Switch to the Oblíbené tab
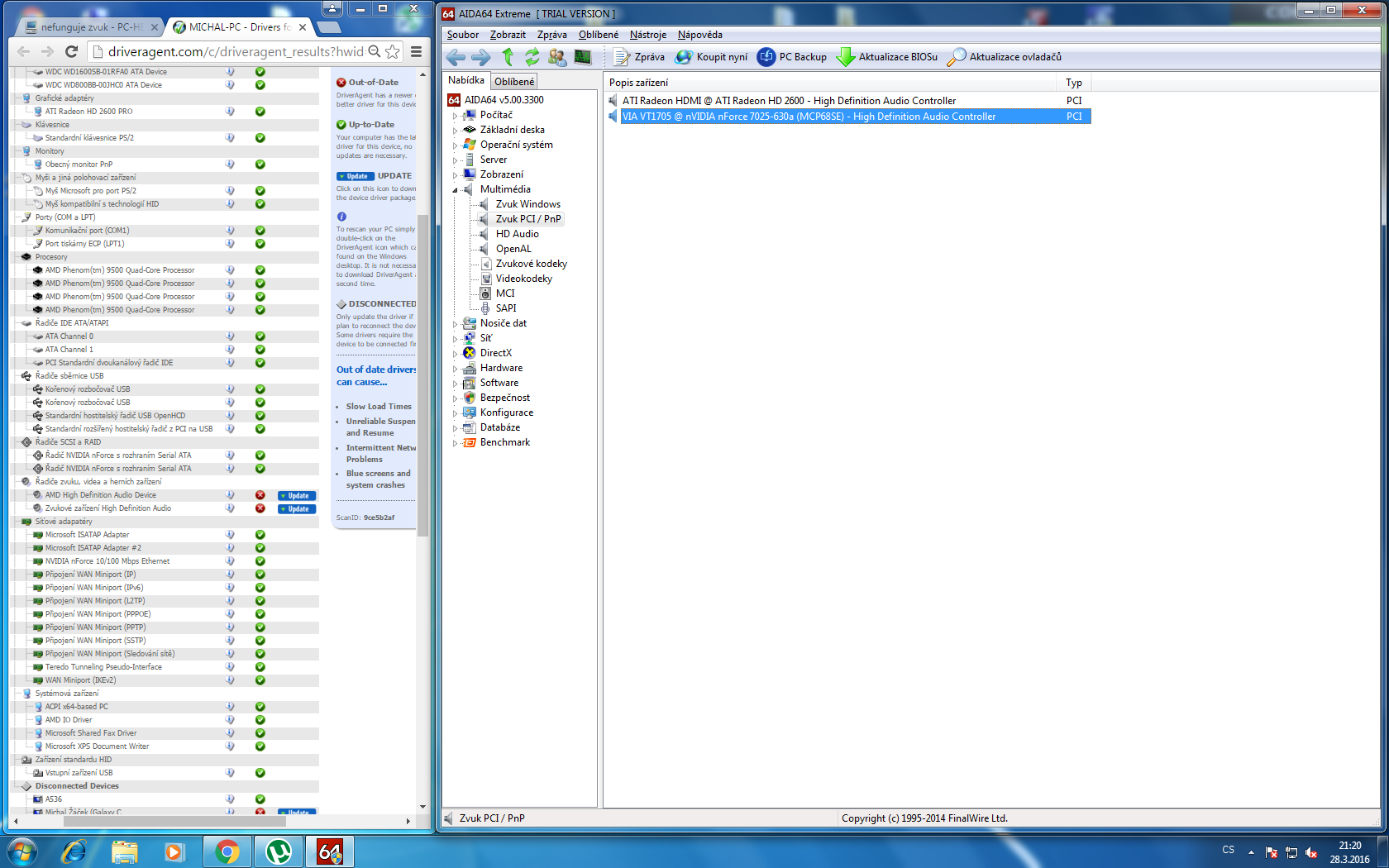Image resolution: width=1389 pixels, height=868 pixels. pyautogui.click(x=514, y=81)
